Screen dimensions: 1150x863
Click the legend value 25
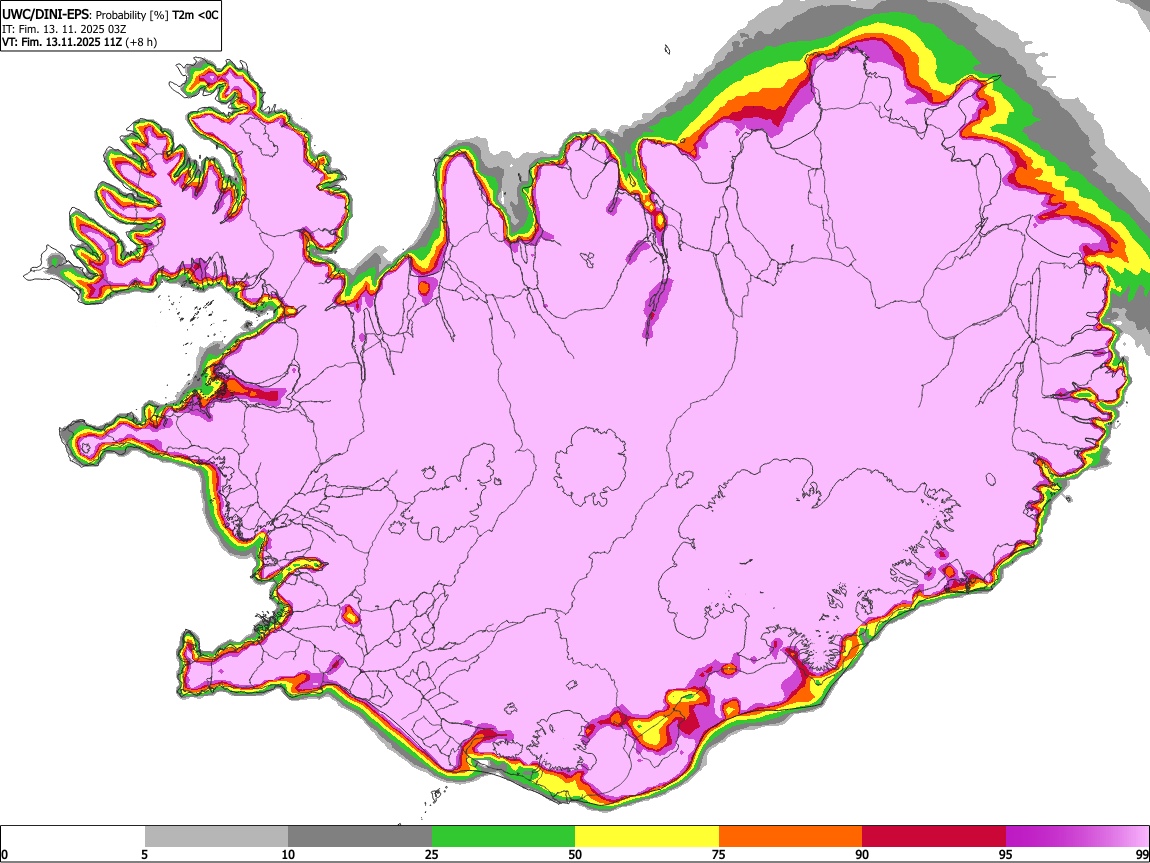tap(432, 854)
